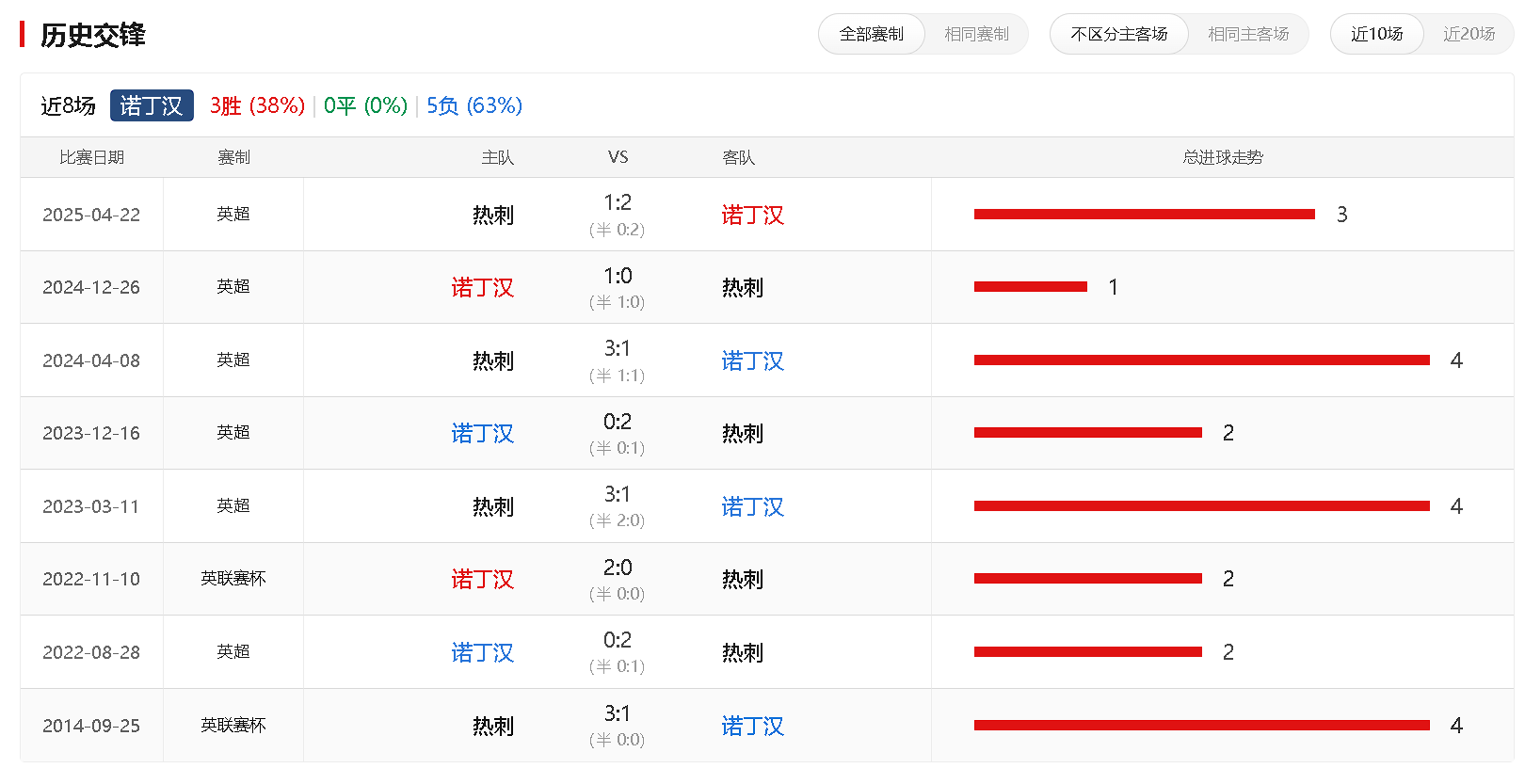The width and height of the screenshot is (1525, 784).
Task: Show 近10场 matches
Action: click(1376, 35)
